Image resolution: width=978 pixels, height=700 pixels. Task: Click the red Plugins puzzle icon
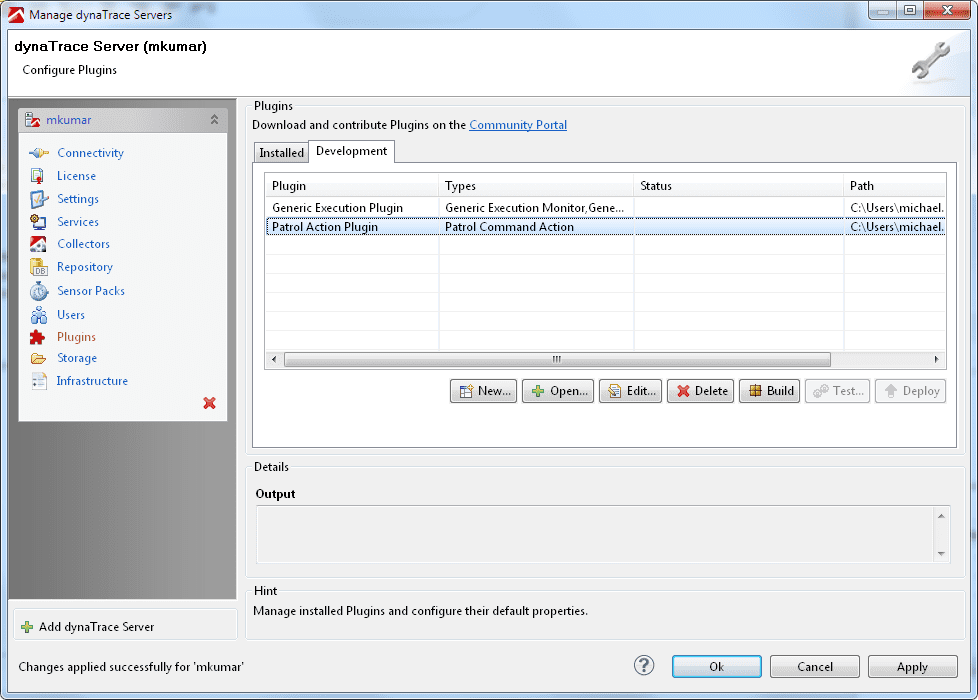click(x=37, y=337)
